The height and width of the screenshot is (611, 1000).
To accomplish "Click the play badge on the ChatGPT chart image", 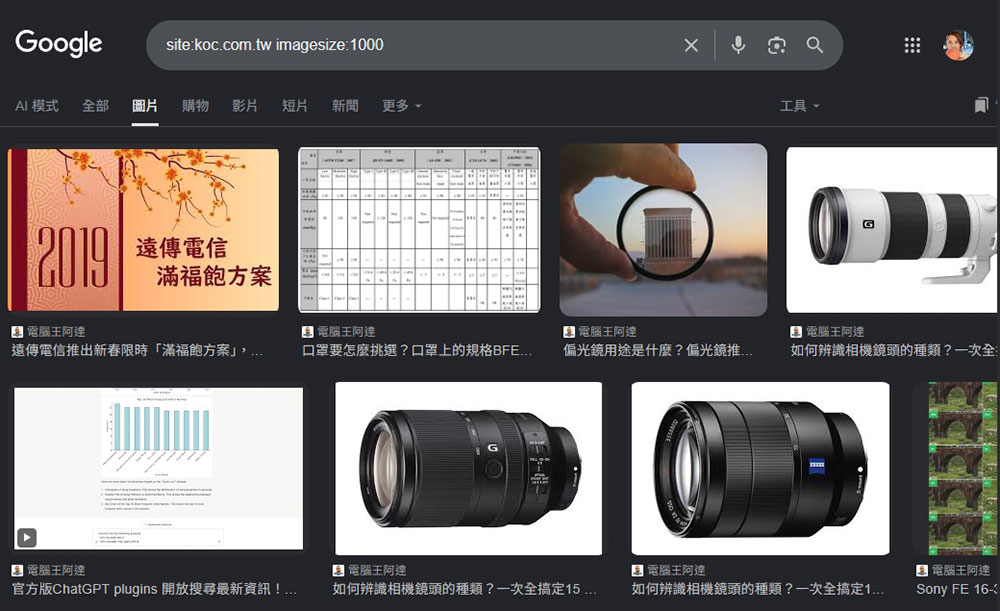I will 26,537.
